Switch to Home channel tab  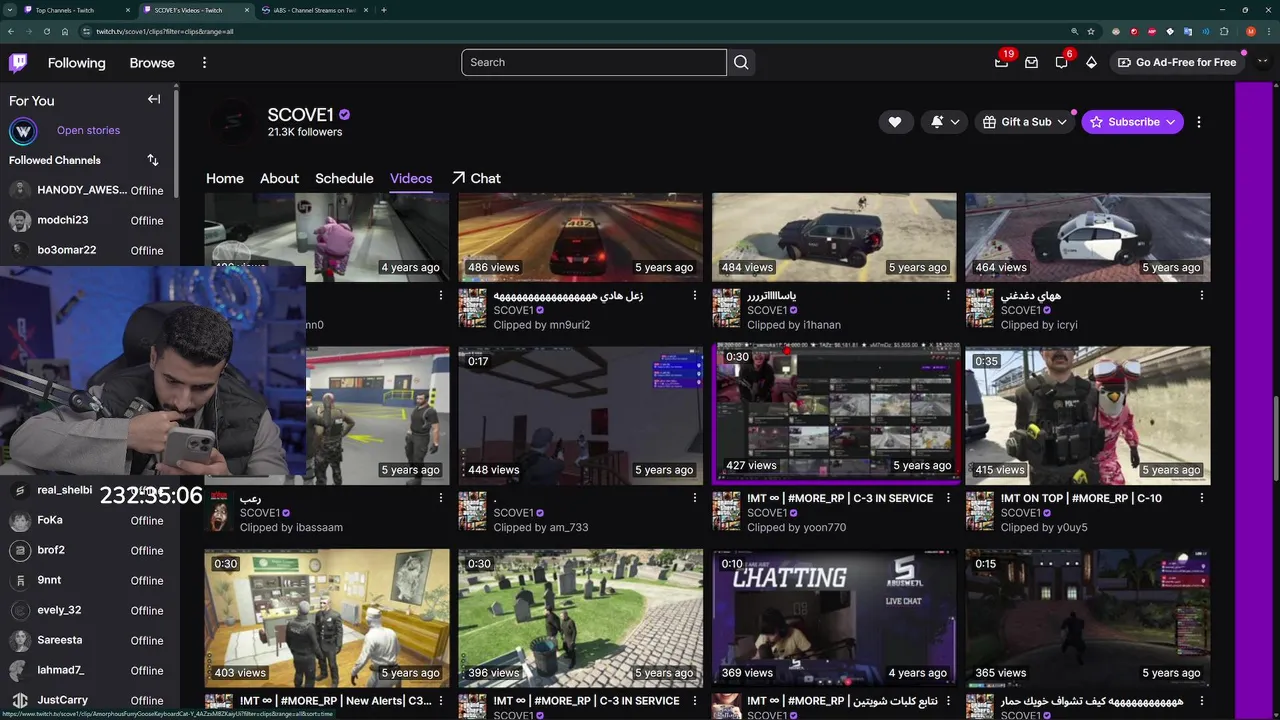click(225, 178)
